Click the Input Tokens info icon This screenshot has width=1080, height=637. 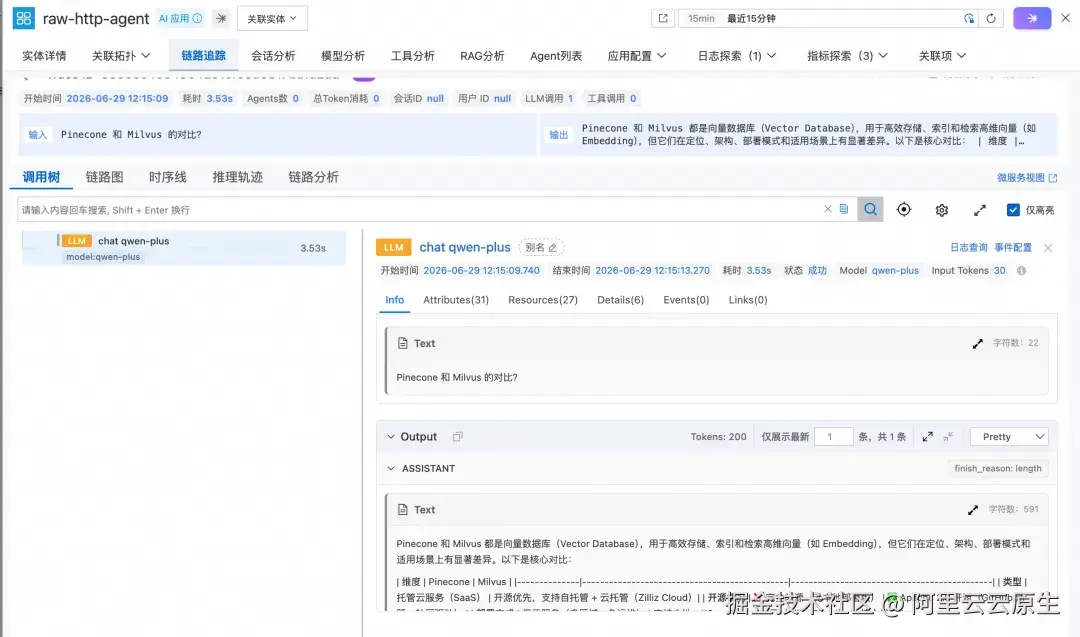click(x=1021, y=271)
